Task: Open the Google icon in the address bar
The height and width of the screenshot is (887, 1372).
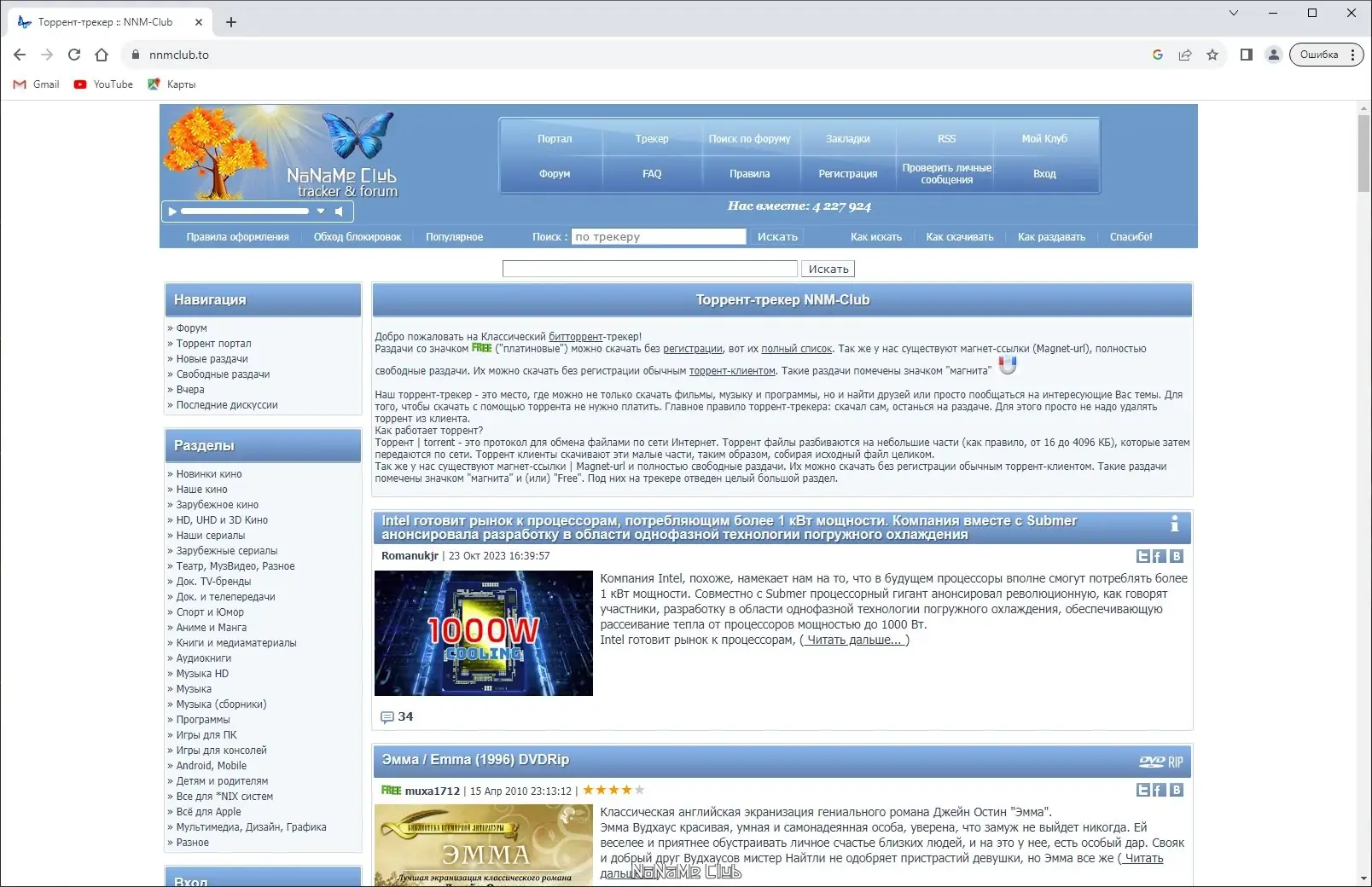Action: [x=1158, y=55]
